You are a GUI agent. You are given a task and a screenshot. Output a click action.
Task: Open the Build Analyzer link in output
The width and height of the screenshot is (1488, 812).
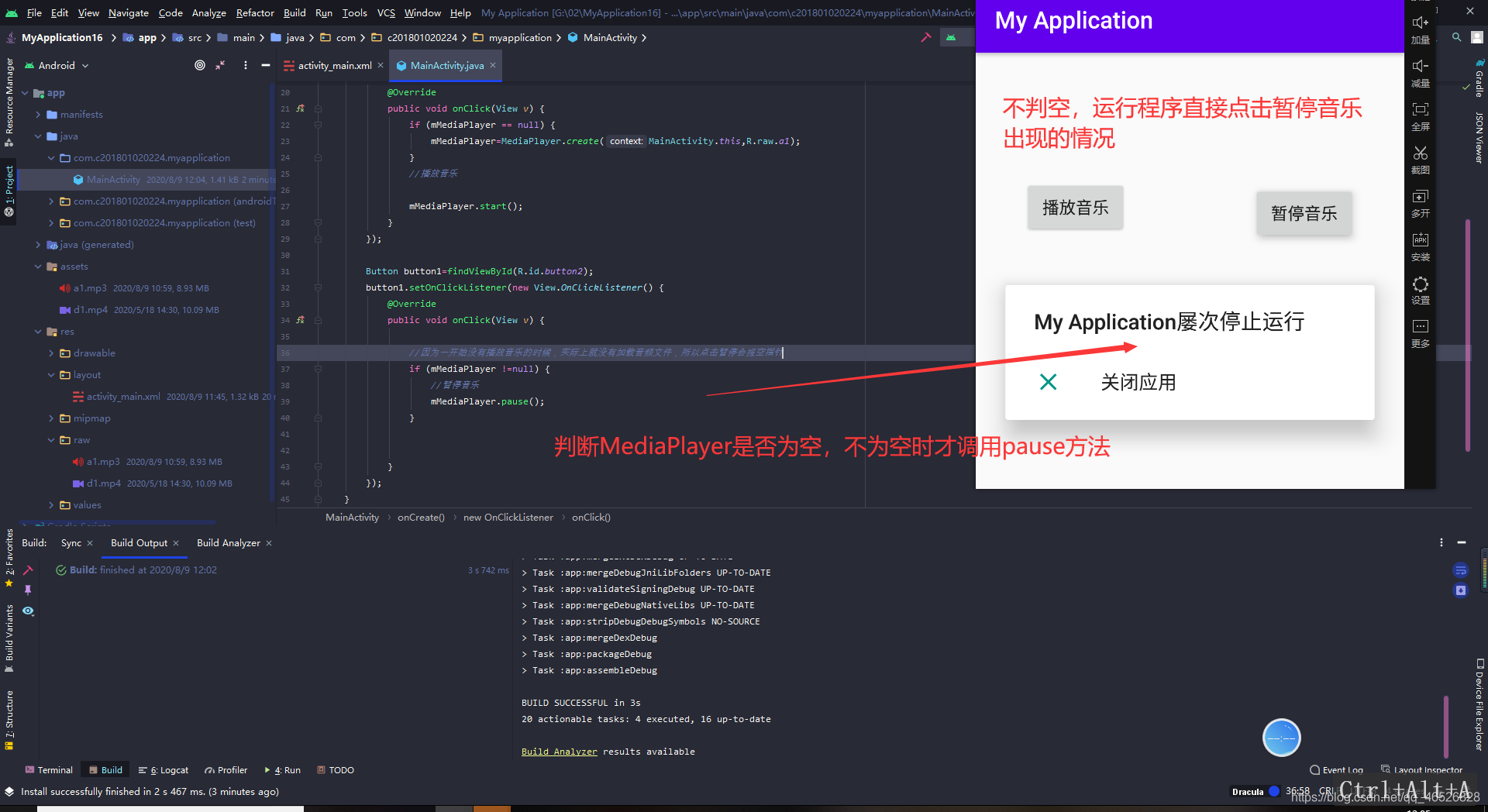coord(560,752)
